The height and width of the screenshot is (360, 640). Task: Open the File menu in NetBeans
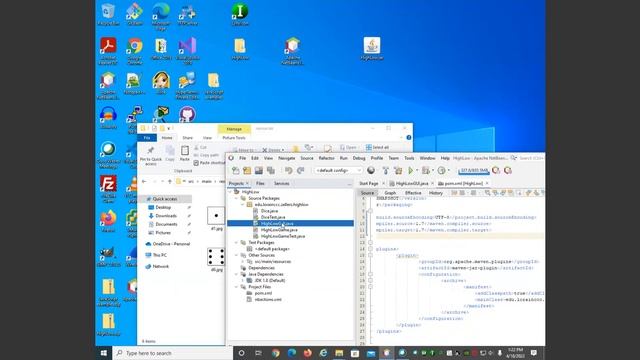(242, 158)
